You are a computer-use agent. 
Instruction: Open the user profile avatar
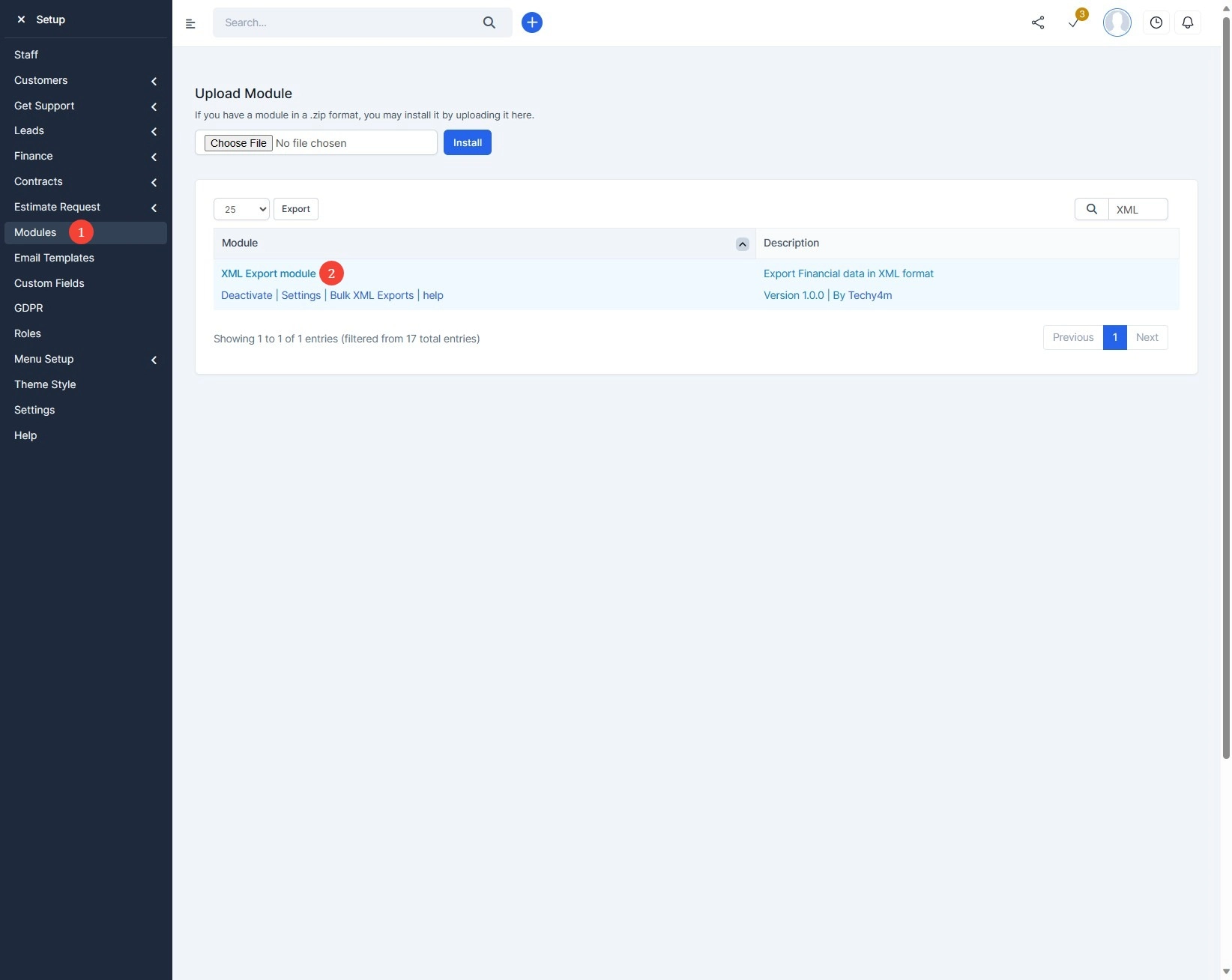click(1116, 22)
